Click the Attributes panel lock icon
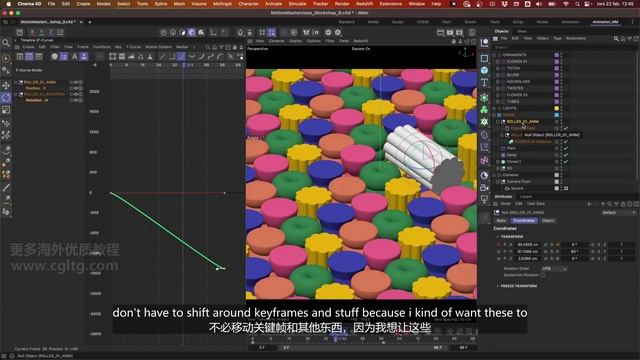This screenshot has height=360, width=640. pyautogui.click(x=623, y=204)
